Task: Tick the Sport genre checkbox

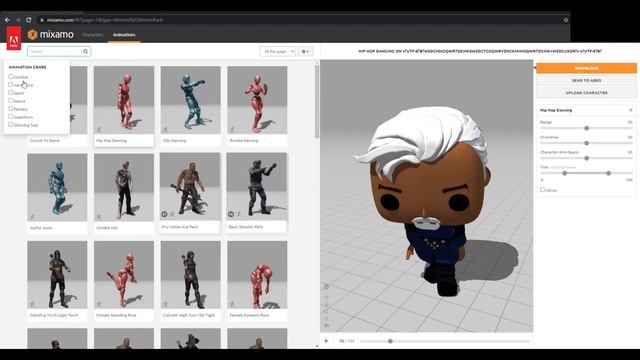Action: point(11,92)
